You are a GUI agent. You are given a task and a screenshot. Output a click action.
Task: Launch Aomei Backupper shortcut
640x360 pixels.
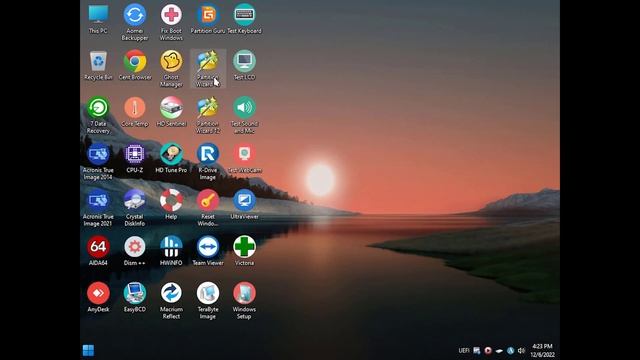click(x=135, y=22)
